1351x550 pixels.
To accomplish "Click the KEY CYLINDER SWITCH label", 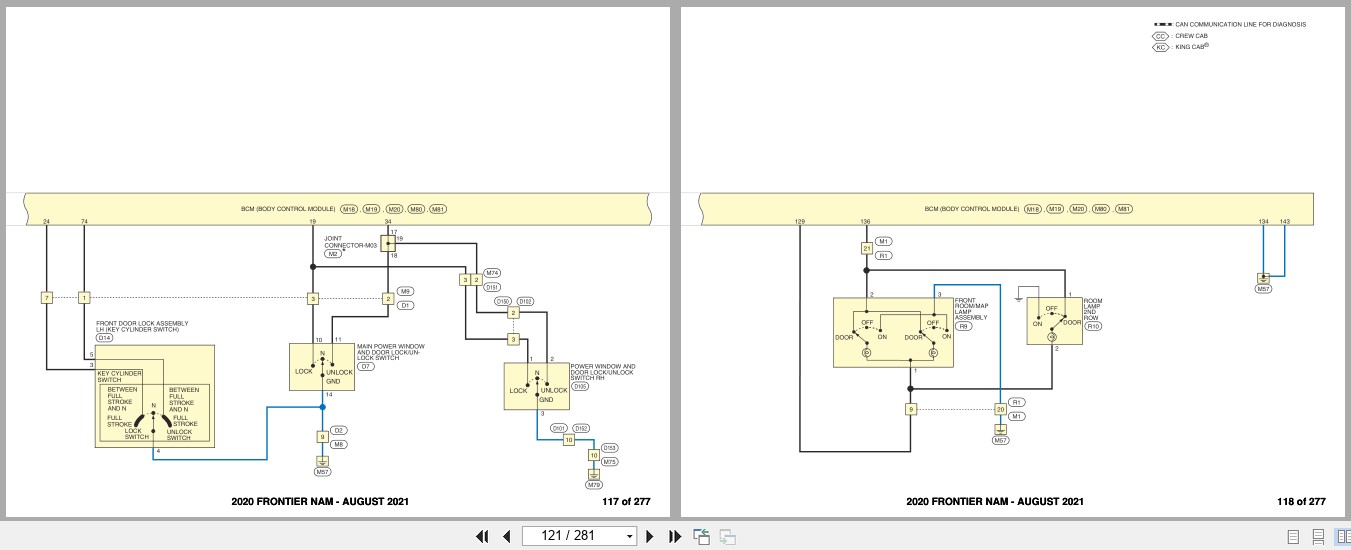I will (120, 376).
